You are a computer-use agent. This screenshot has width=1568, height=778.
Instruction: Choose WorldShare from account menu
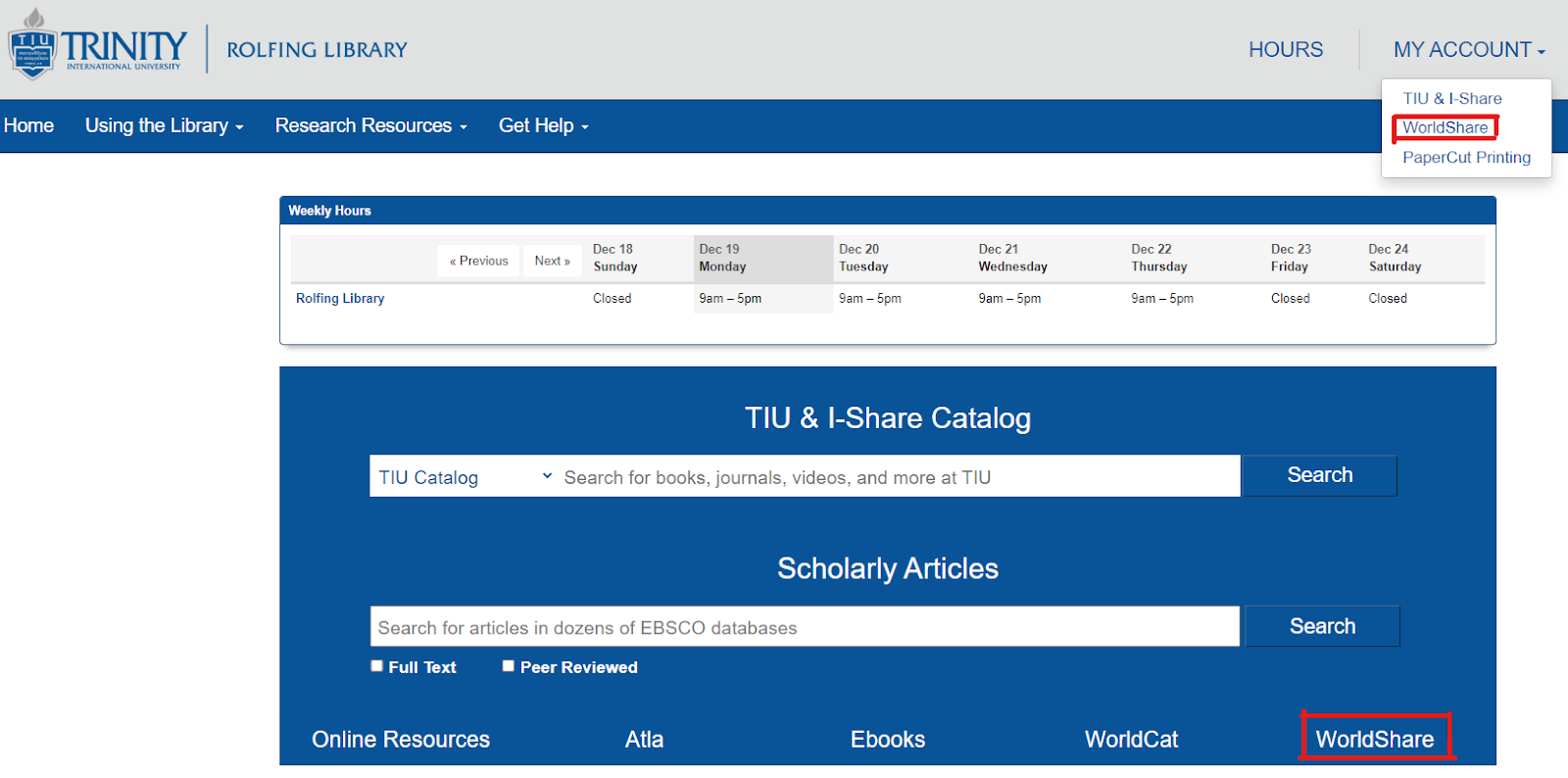coord(1445,127)
